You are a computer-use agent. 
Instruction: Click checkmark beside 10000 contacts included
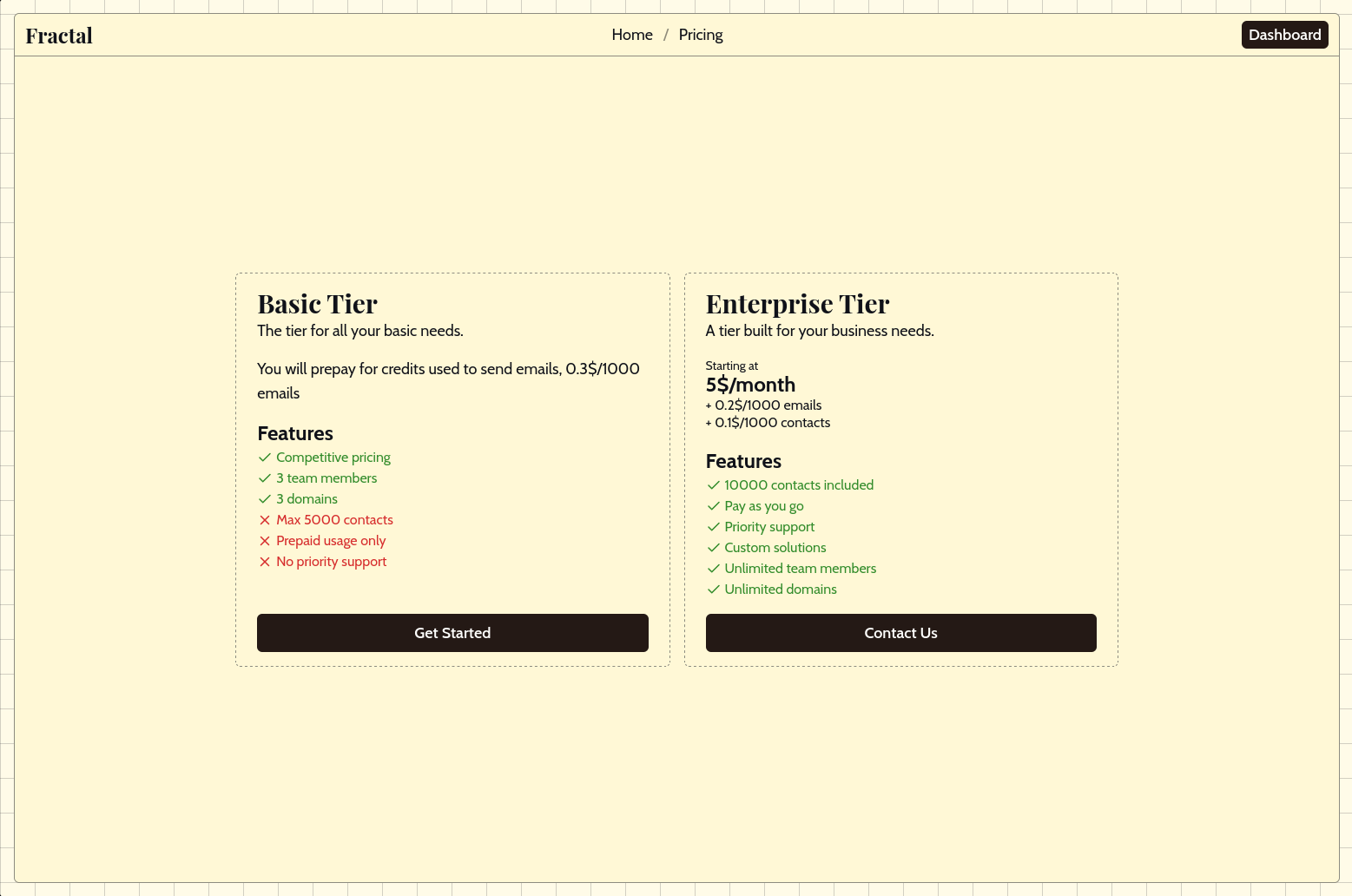click(714, 485)
